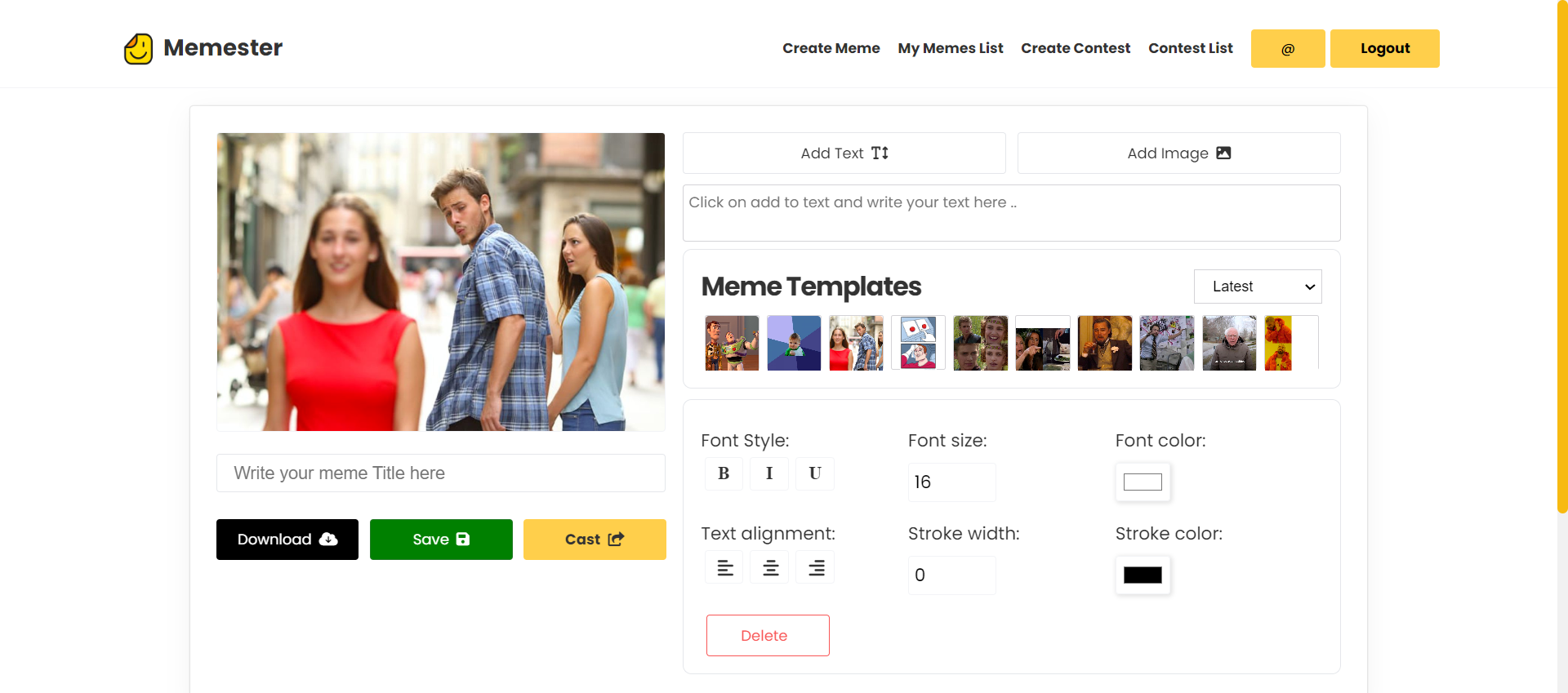1568x693 pixels.
Task: Select the Woody and Buzz template
Action: 732,343
